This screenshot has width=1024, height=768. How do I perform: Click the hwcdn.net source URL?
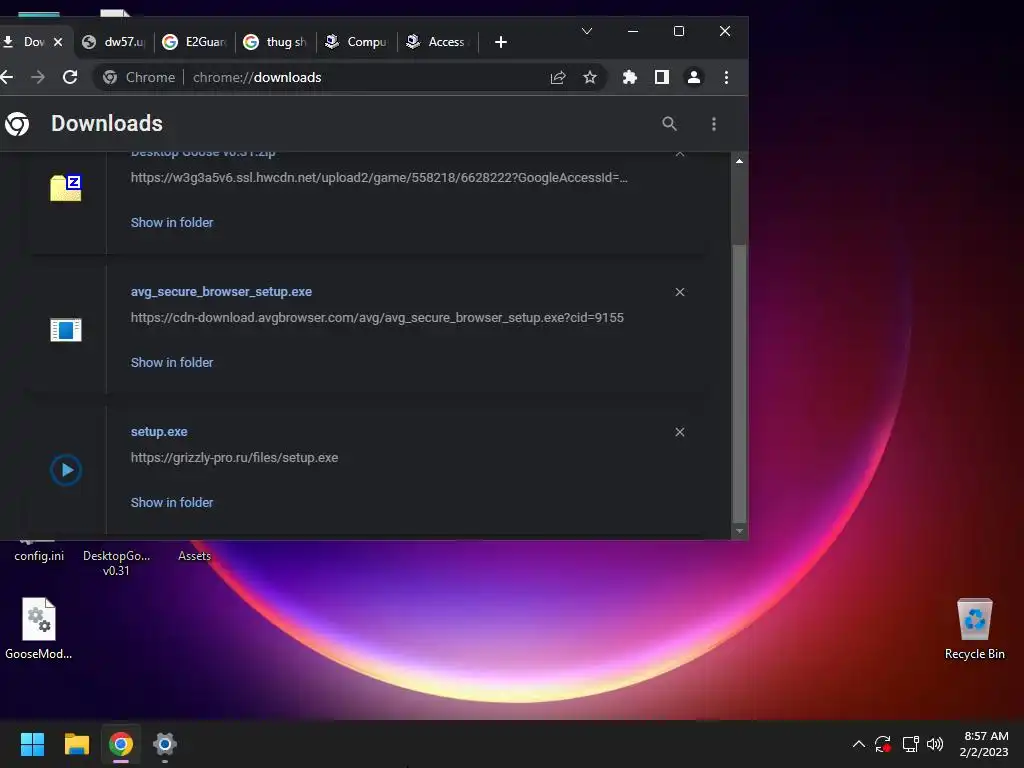point(379,178)
